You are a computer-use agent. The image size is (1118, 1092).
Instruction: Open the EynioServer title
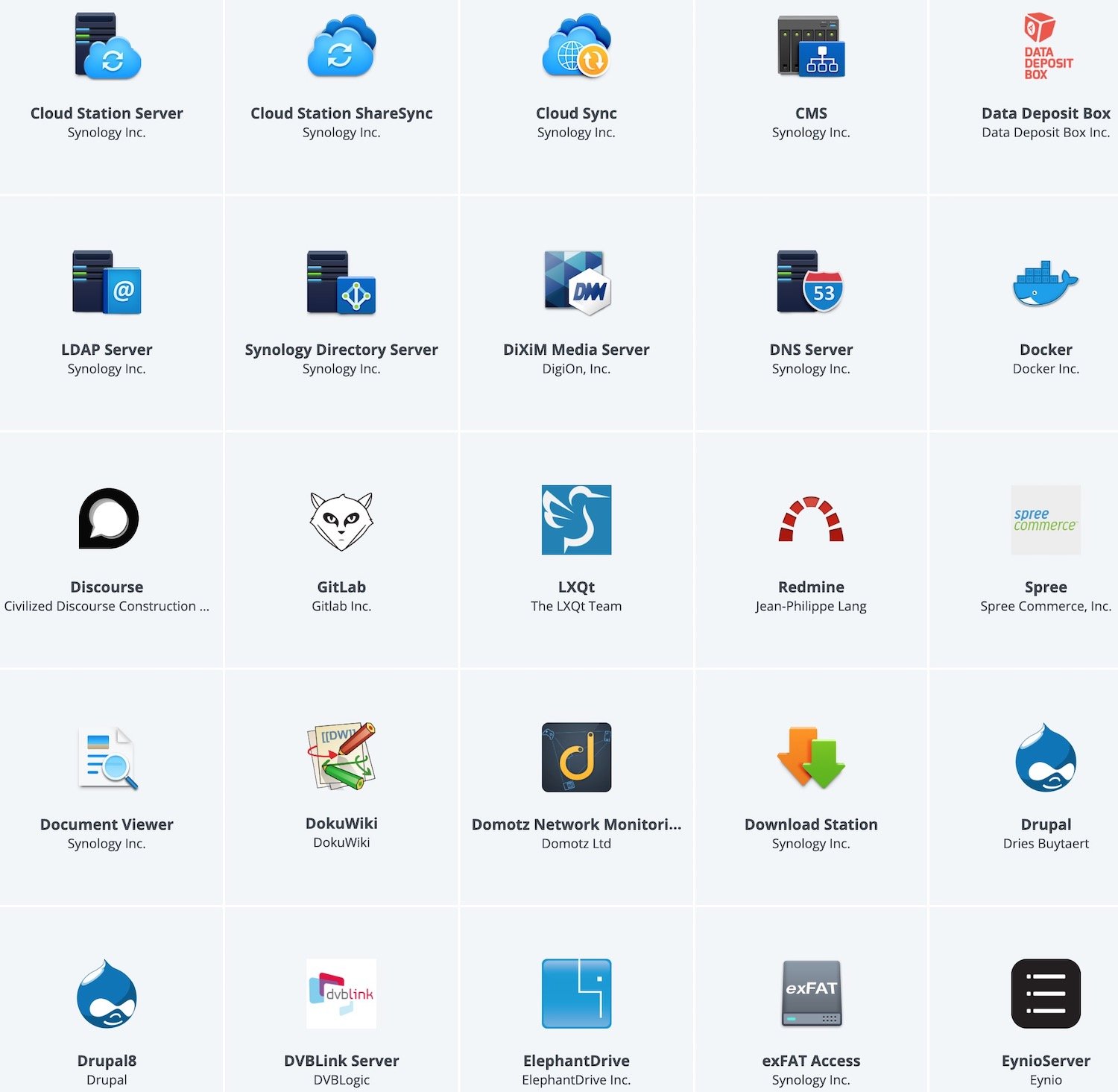pos(1046,1061)
